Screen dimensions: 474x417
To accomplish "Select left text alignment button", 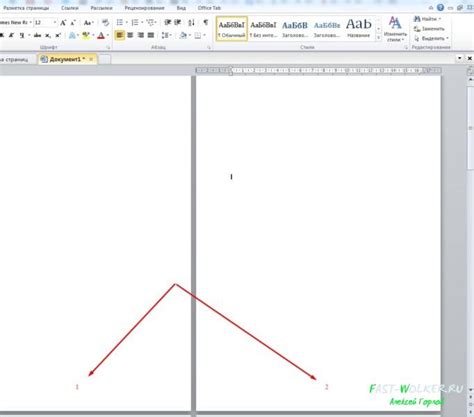I will point(119,35).
